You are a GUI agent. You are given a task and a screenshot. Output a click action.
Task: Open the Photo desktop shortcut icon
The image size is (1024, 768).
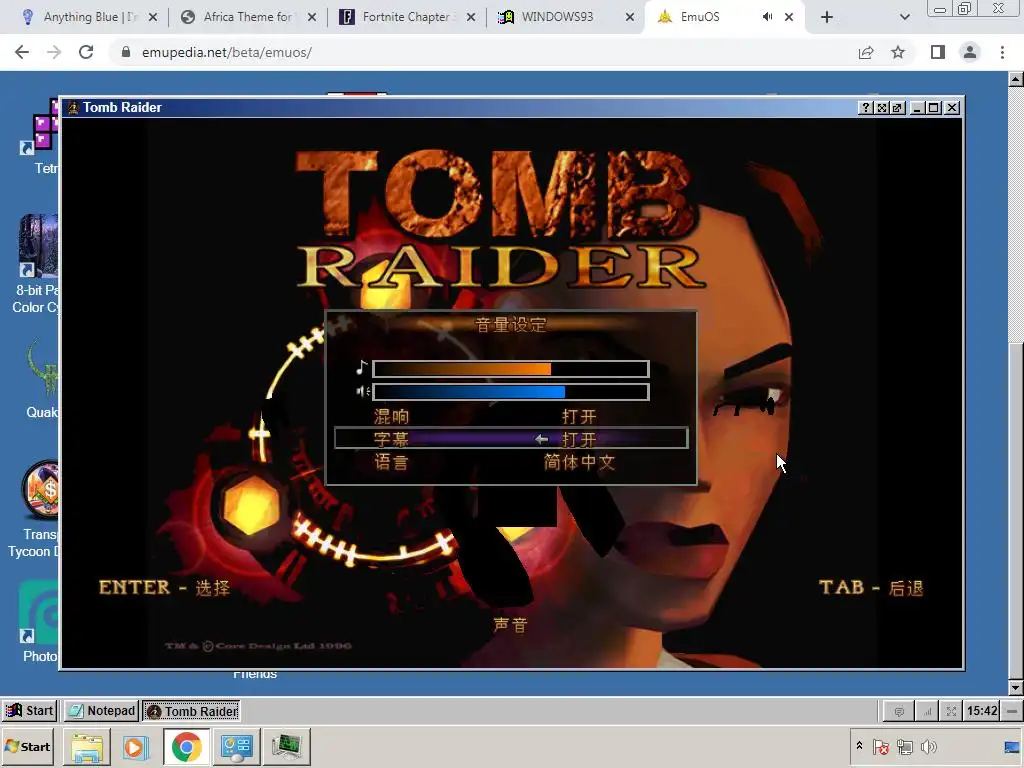(x=38, y=622)
